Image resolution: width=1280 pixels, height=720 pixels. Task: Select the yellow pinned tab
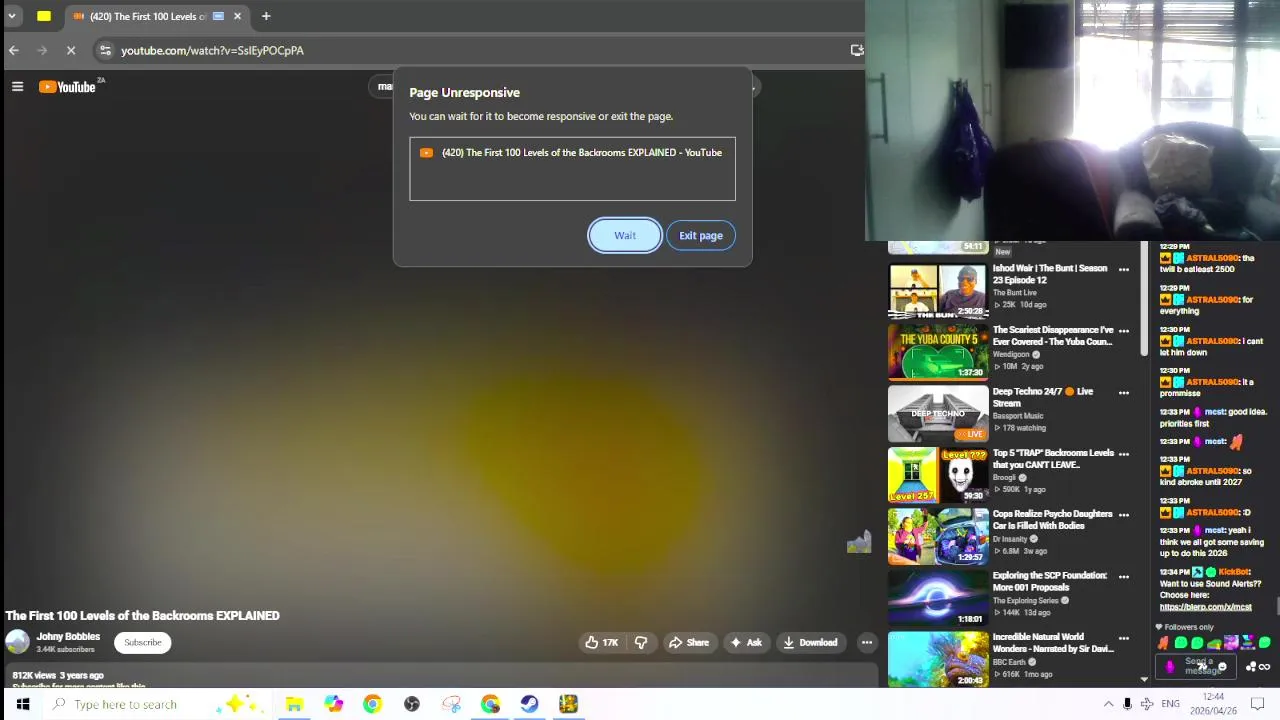[44, 16]
